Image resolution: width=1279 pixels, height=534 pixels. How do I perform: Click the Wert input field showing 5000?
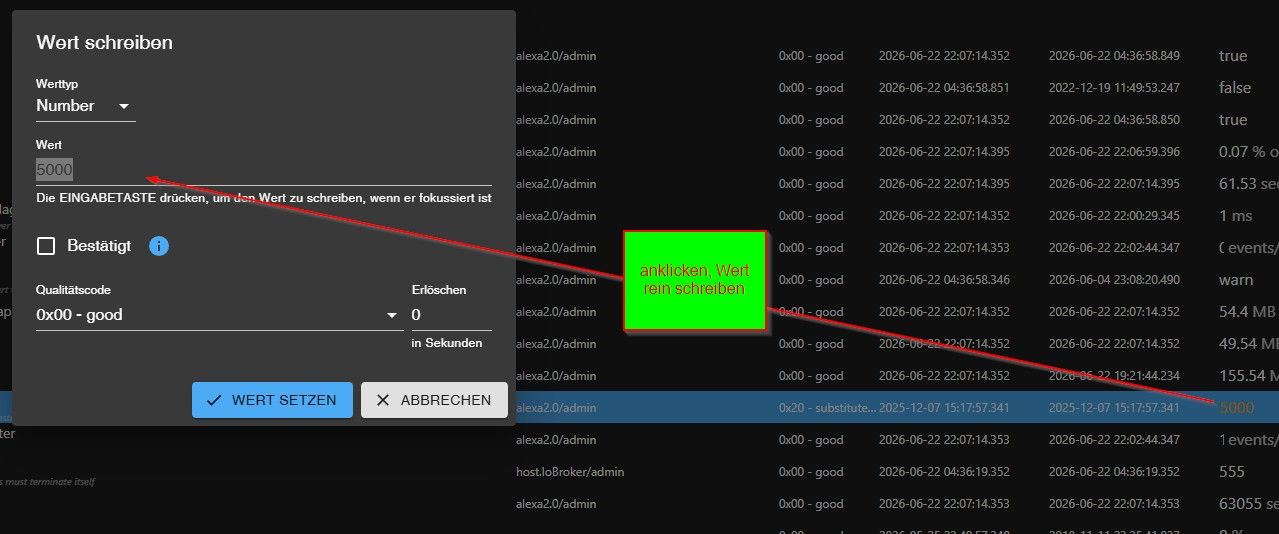point(264,170)
